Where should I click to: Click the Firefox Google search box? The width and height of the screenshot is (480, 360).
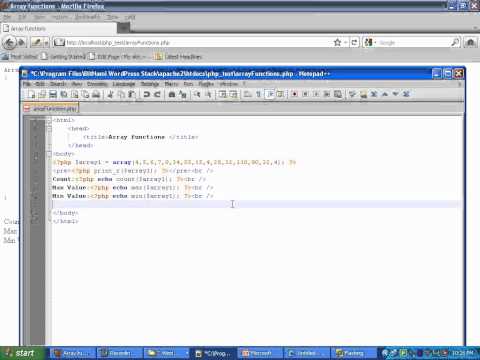413,43
